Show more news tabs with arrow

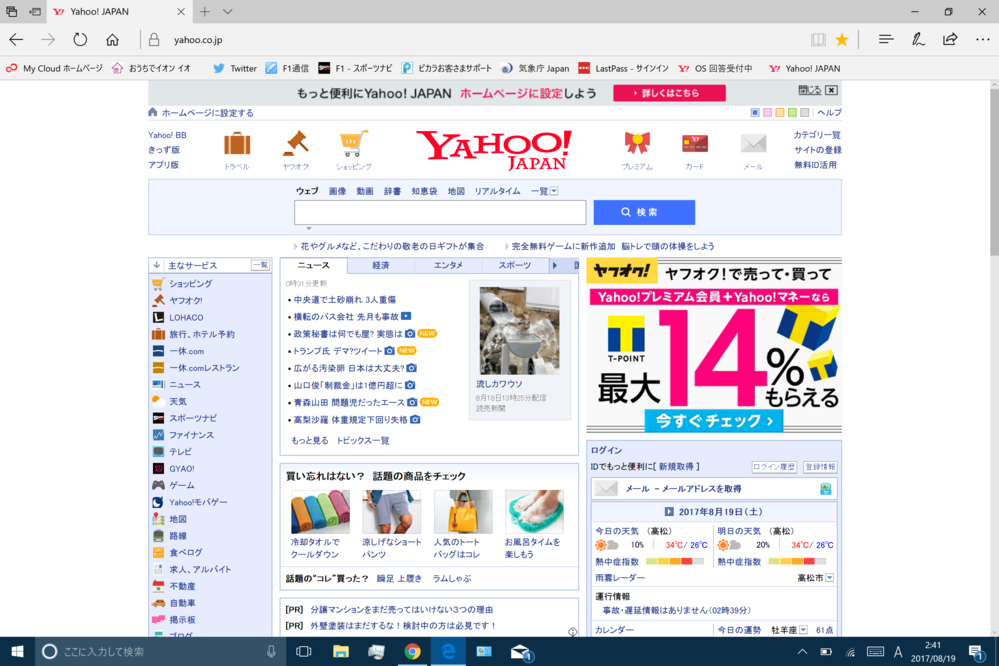click(555, 265)
